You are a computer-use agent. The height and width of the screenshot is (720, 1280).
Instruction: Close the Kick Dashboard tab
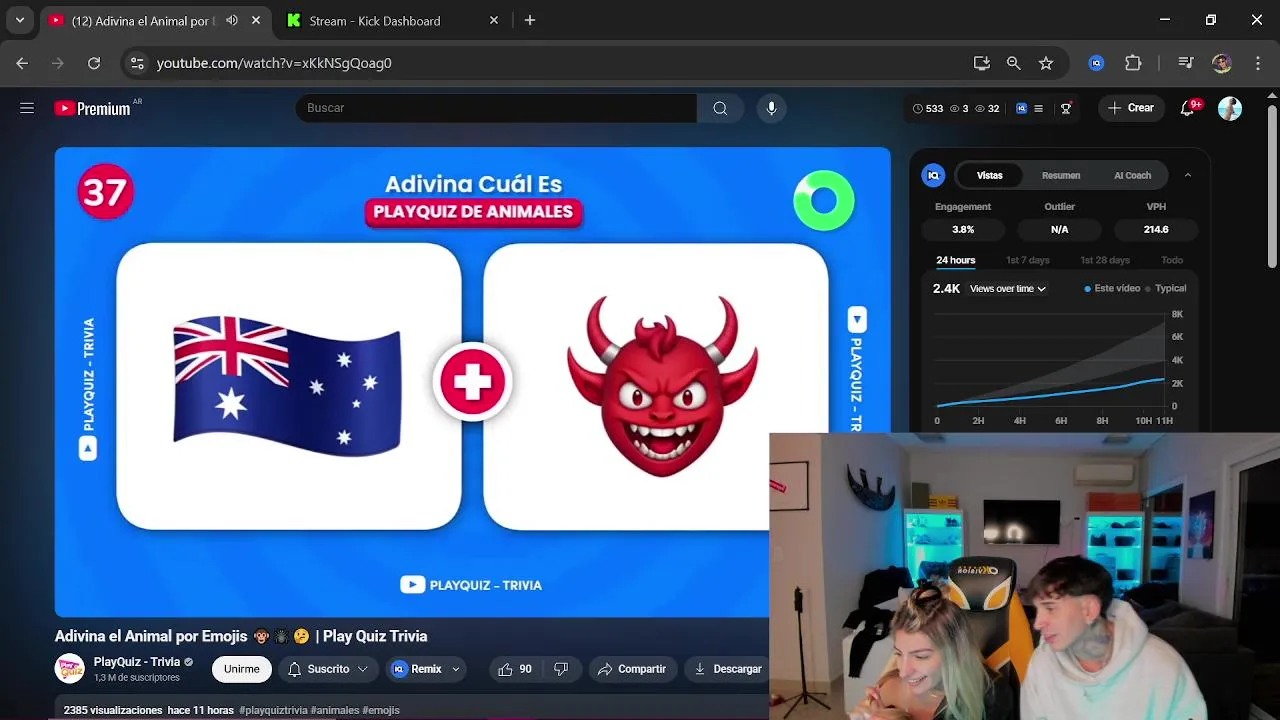click(x=493, y=20)
